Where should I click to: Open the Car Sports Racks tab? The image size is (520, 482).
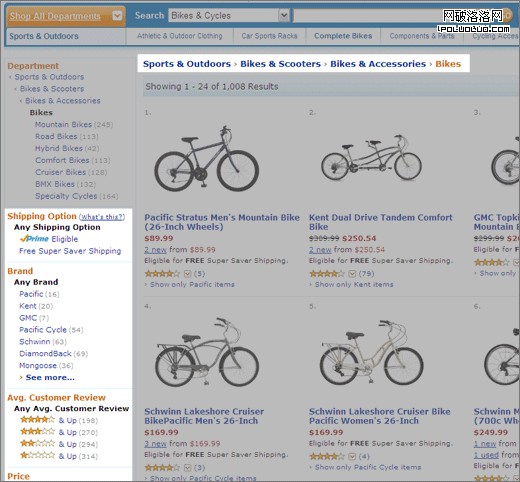(x=269, y=36)
